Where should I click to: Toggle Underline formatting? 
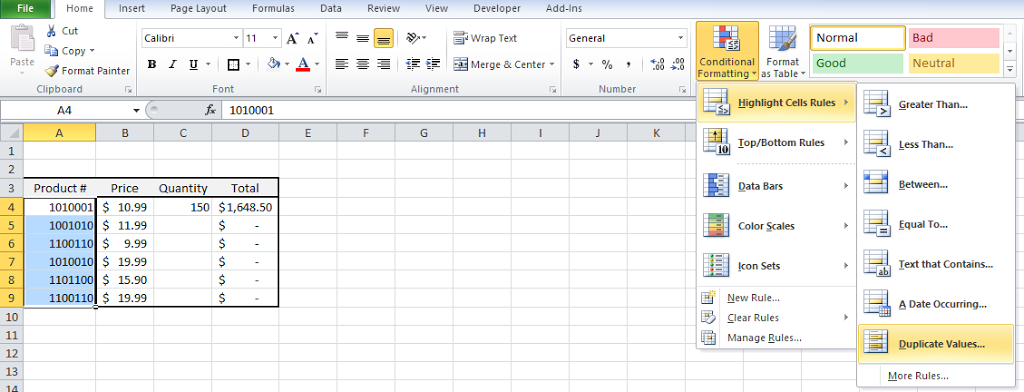point(193,64)
